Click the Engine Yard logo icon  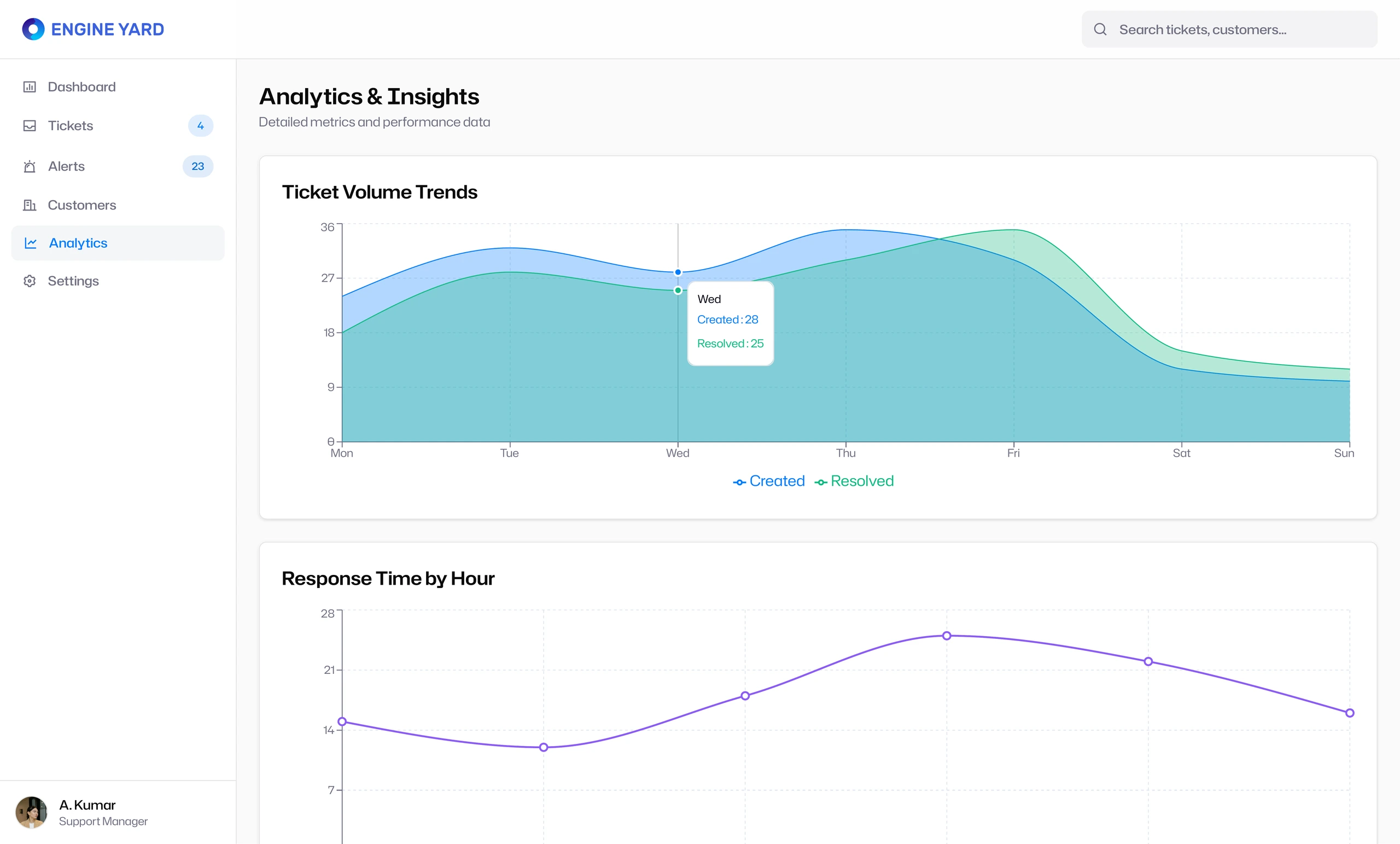point(33,29)
